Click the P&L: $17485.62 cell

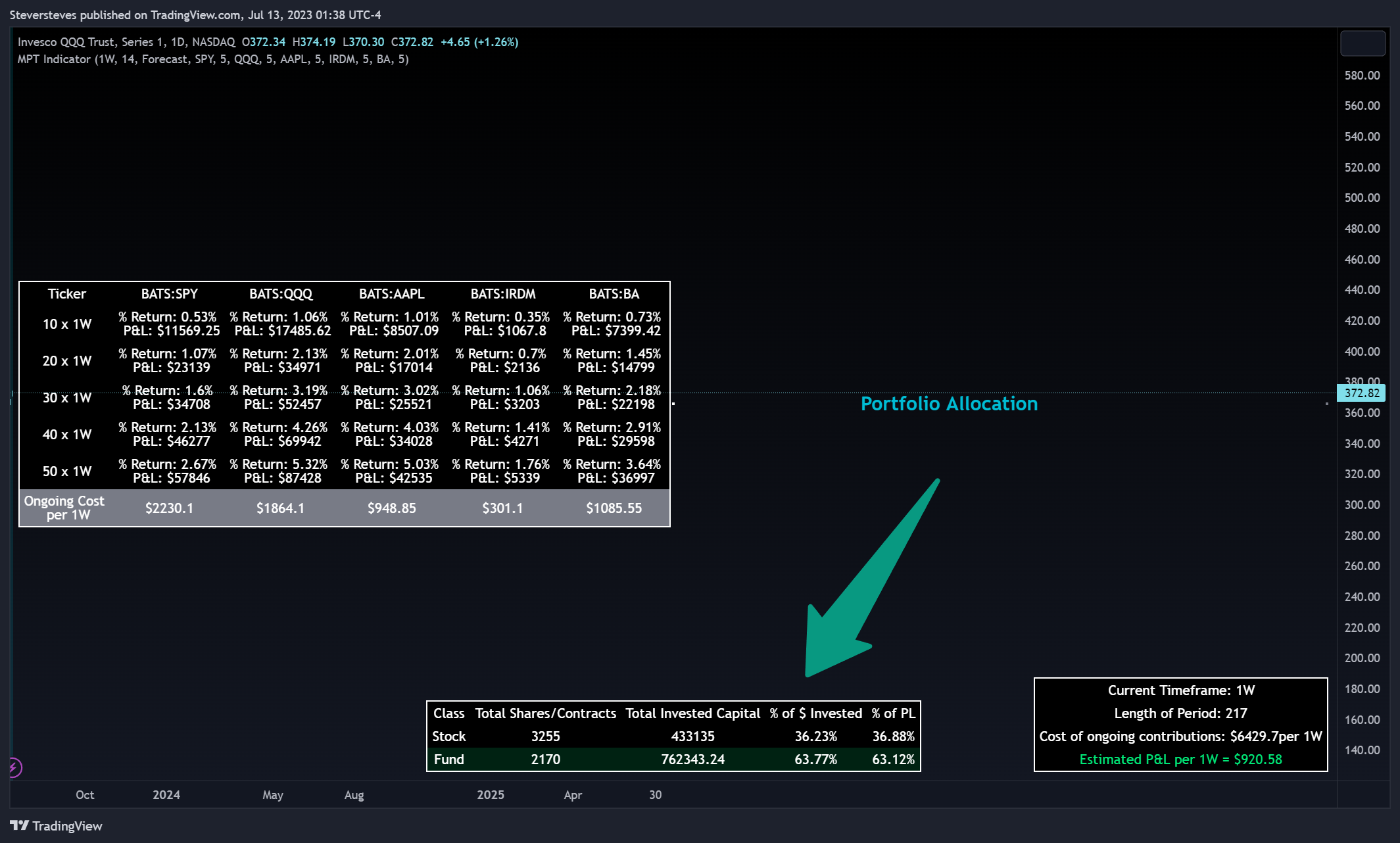tap(282, 331)
